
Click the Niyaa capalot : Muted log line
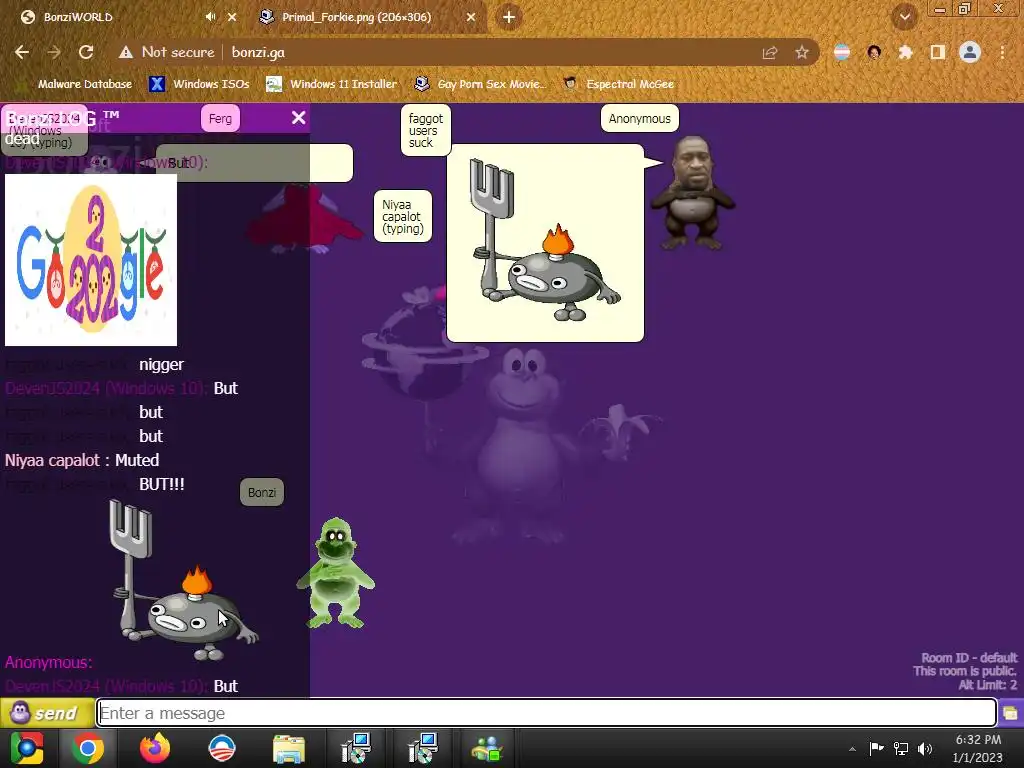(82, 460)
